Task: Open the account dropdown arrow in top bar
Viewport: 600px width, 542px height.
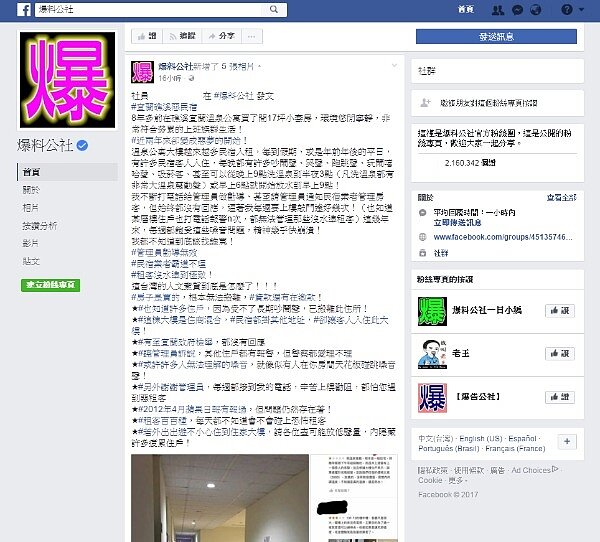Action: coord(581,9)
